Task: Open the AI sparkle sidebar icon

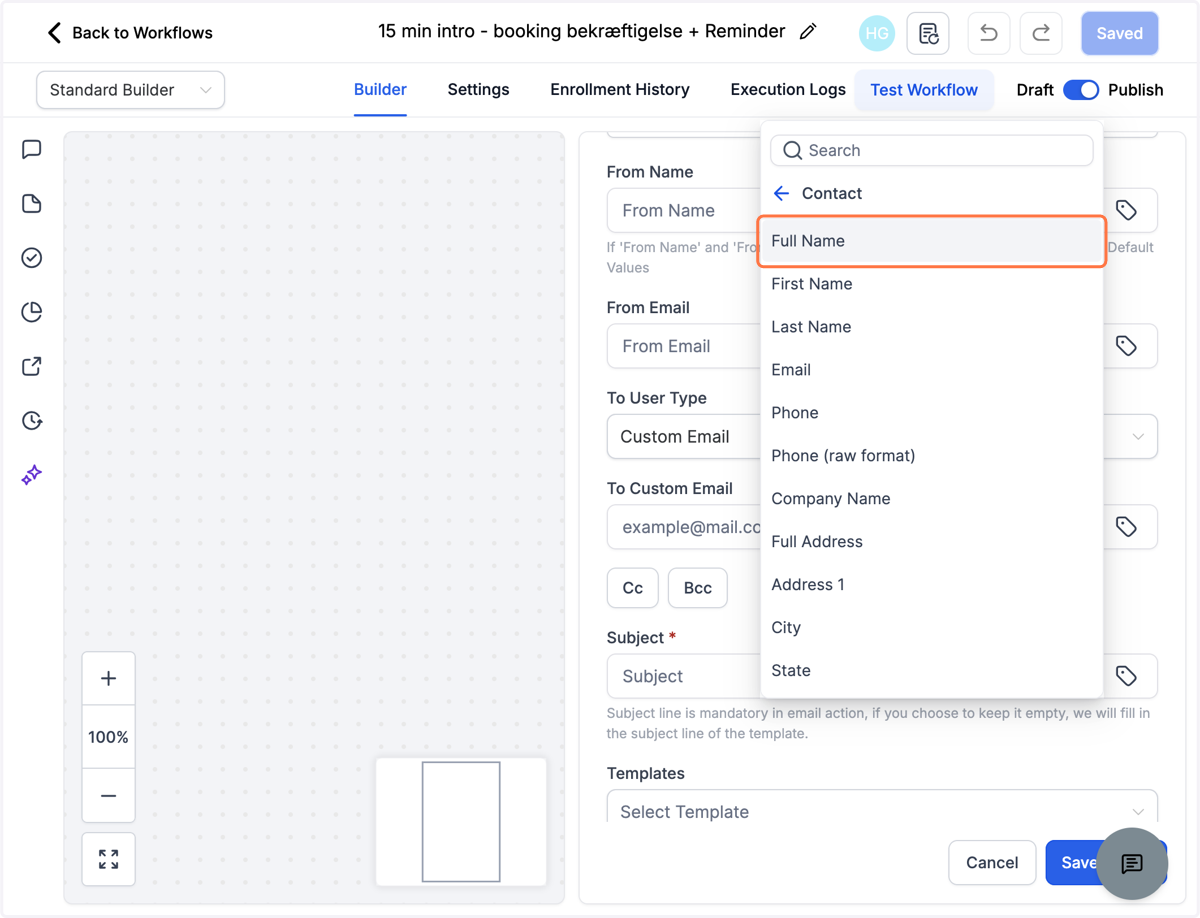Action: (x=32, y=474)
